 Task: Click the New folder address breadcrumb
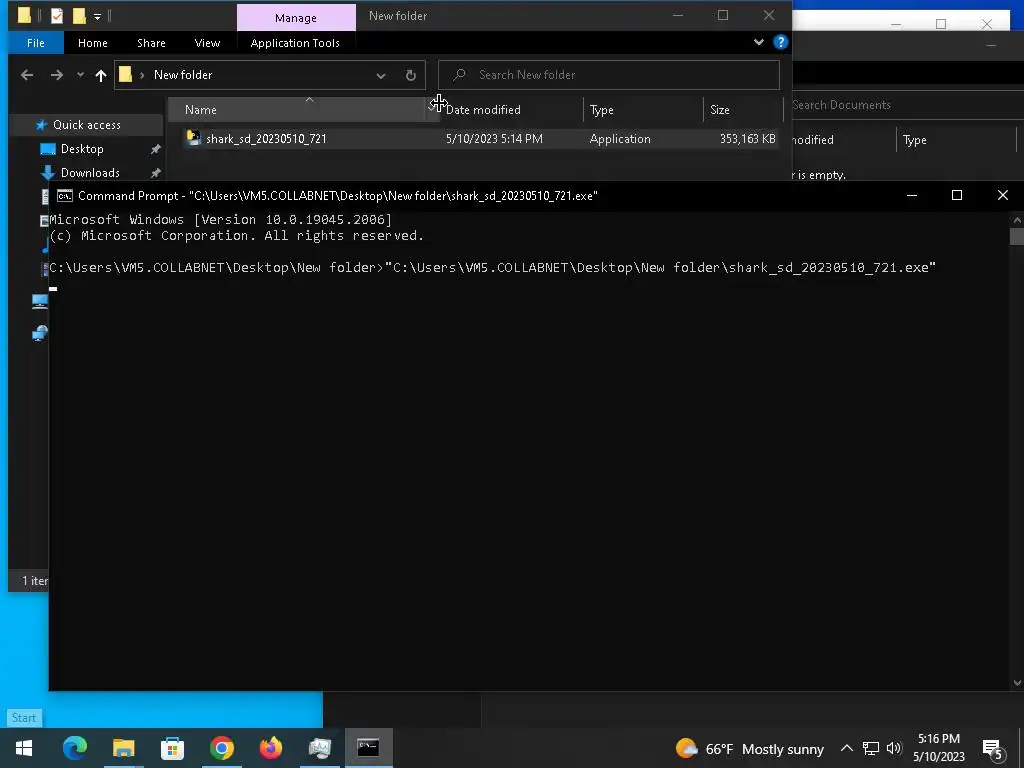click(183, 75)
